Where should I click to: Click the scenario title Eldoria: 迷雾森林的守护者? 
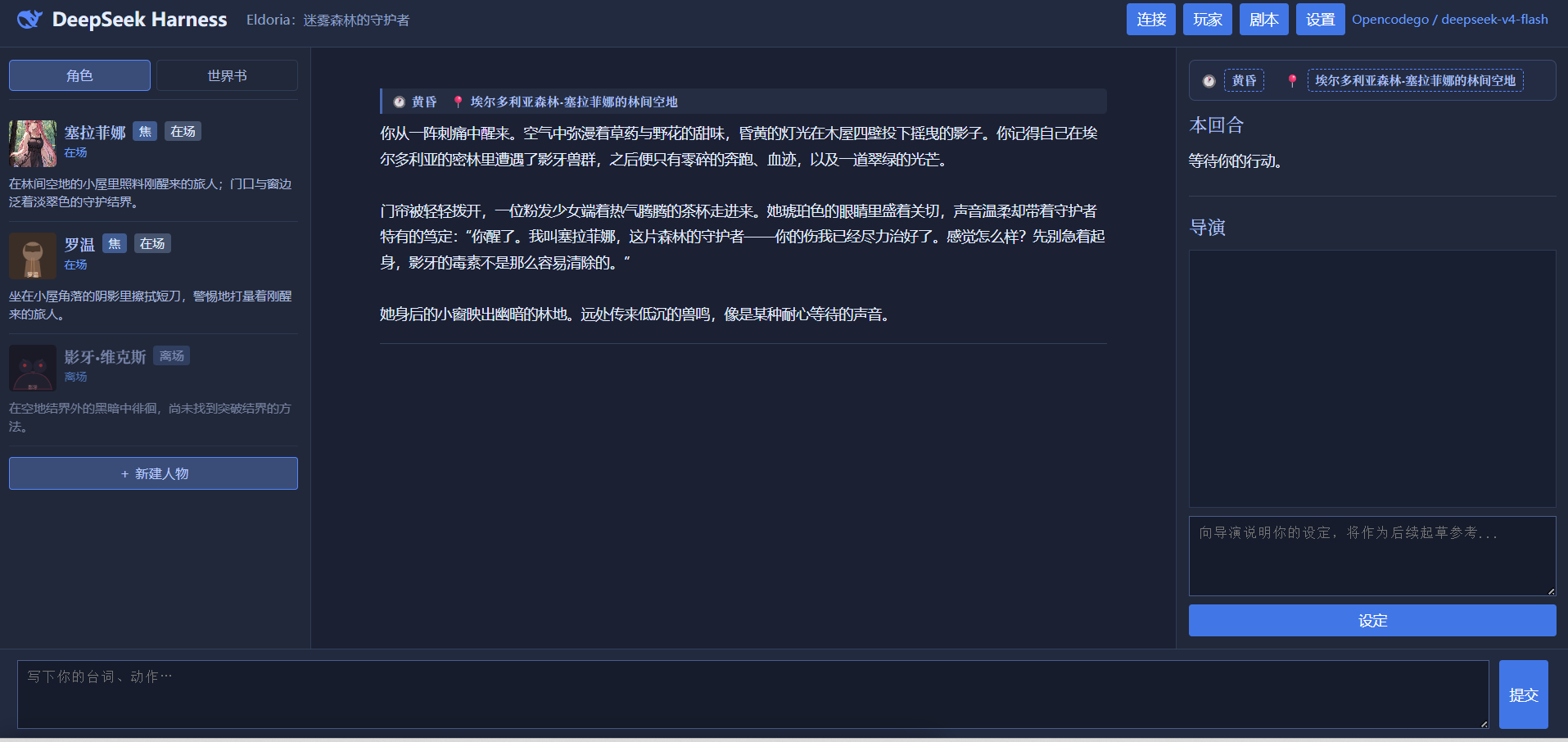coord(328,20)
